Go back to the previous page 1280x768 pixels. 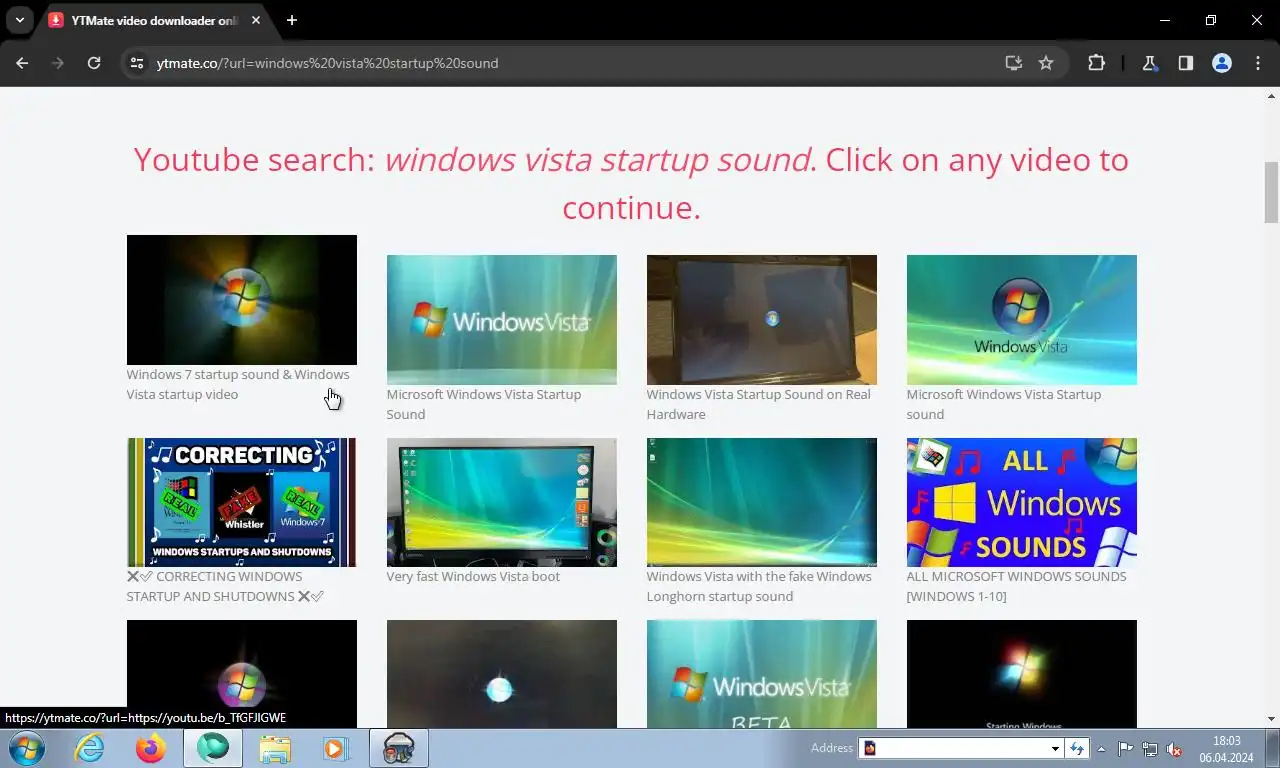point(22,63)
